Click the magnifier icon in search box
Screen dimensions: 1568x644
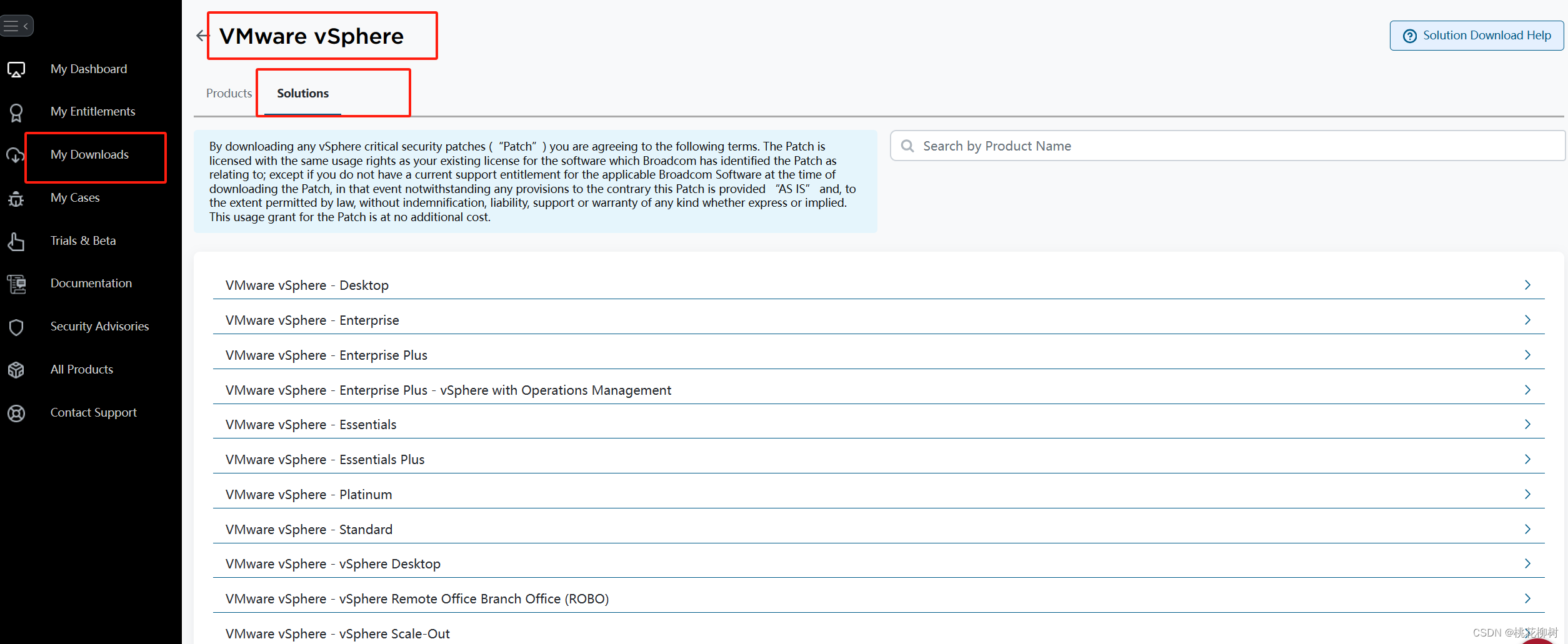[907, 146]
